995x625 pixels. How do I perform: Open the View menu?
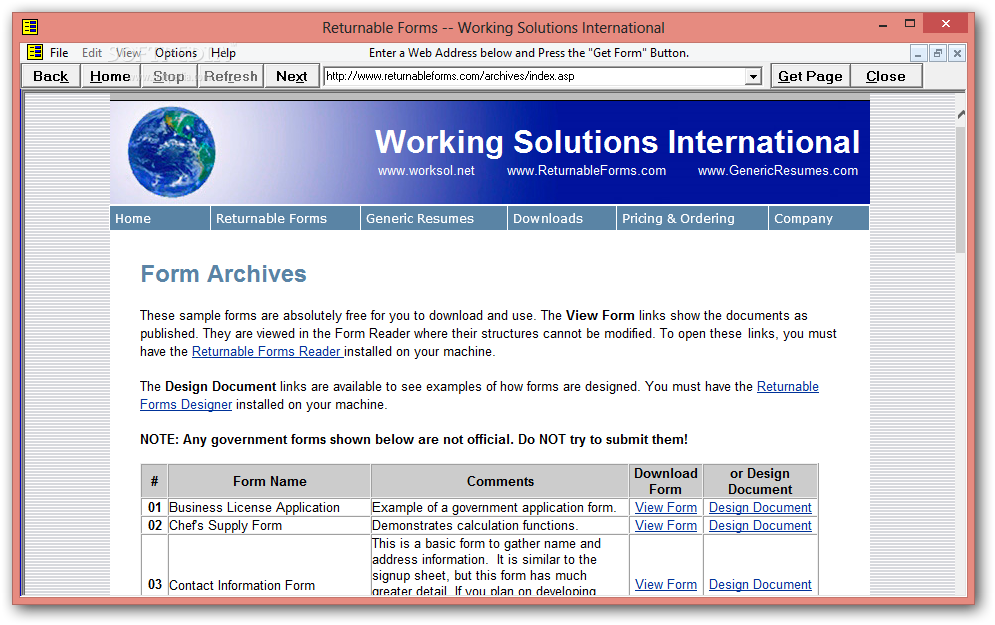coord(128,53)
